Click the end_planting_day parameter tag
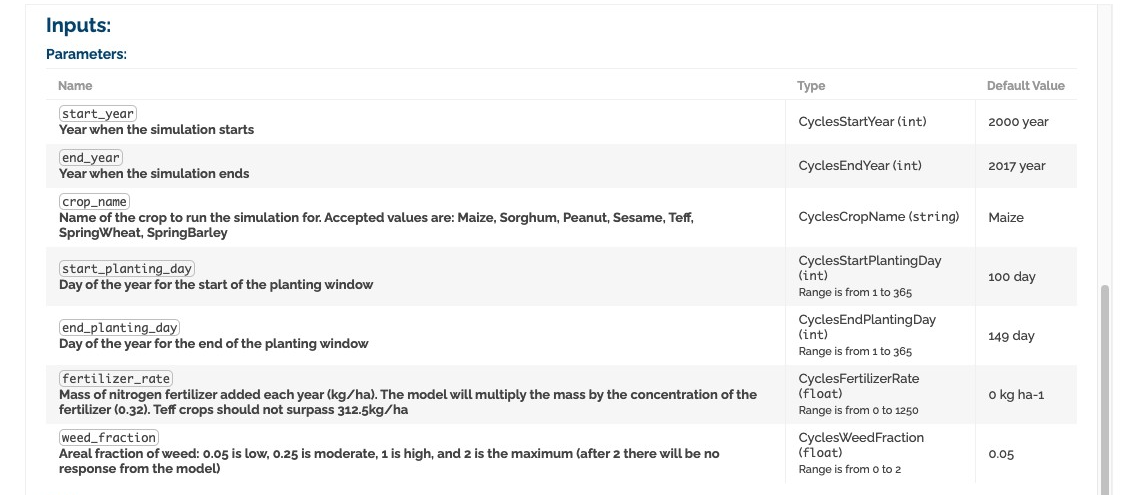The width and height of the screenshot is (1138, 495). point(120,327)
